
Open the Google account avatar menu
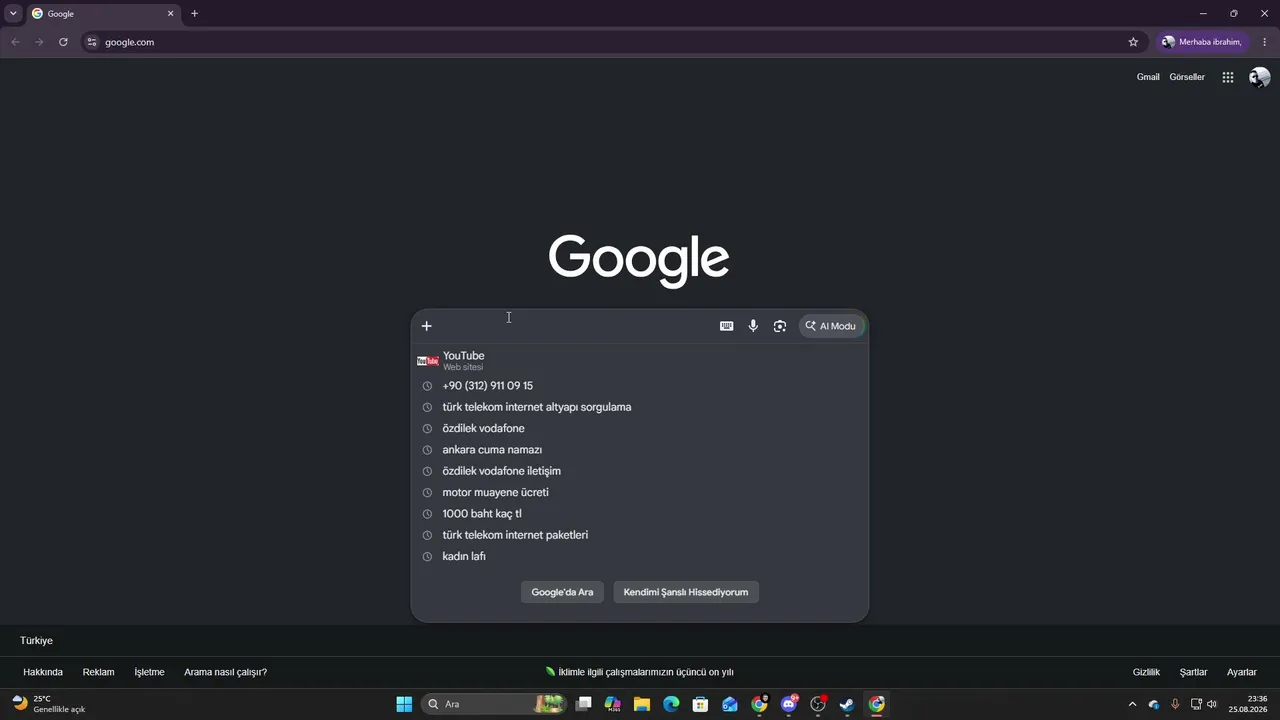[x=1260, y=77]
